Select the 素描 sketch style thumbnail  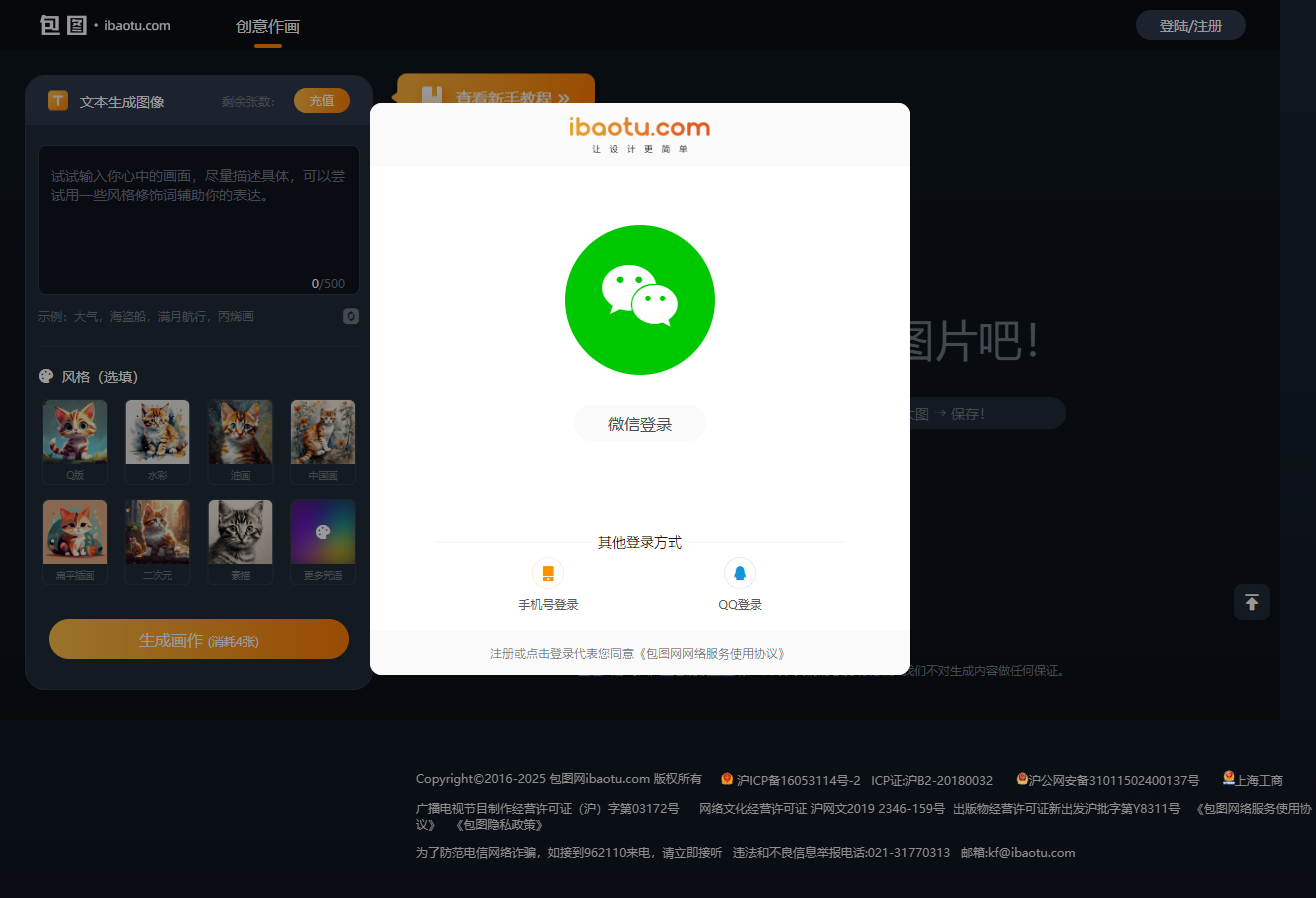[x=240, y=532]
